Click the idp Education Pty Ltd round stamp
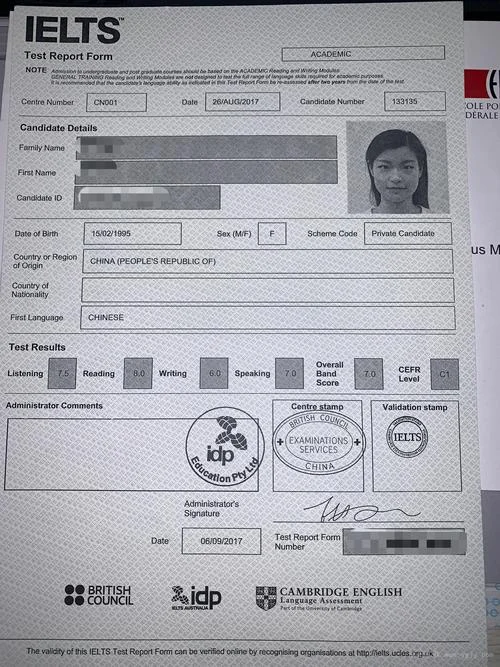This screenshot has width=500, height=667. click(x=225, y=446)
